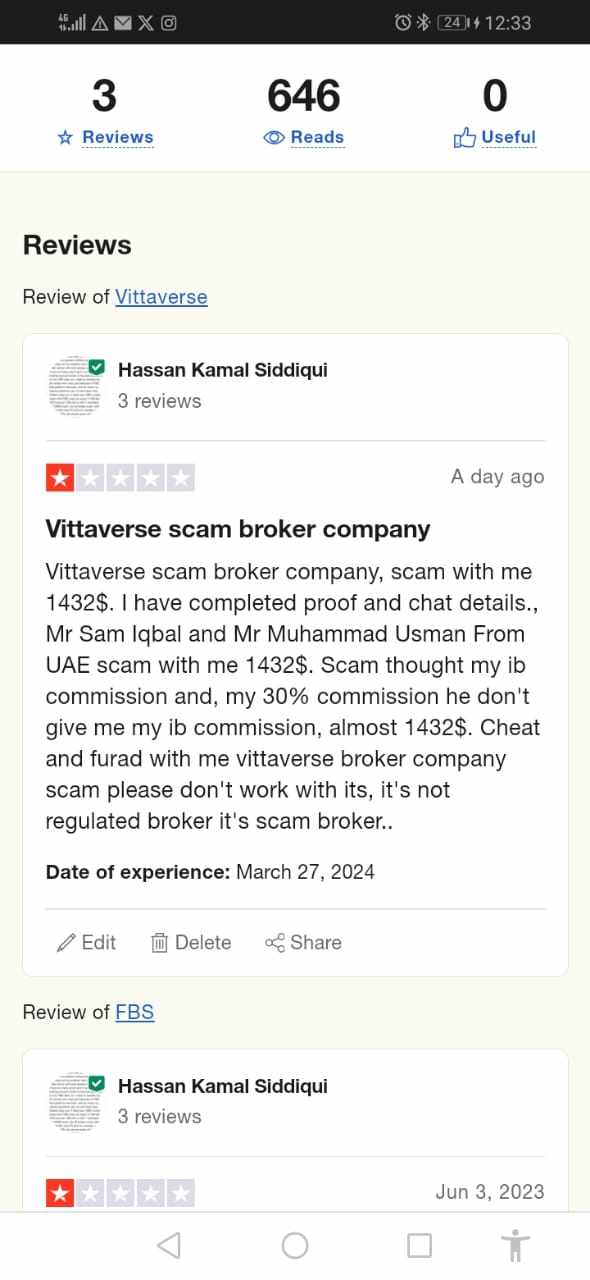Tap the share icon on Vittaverse review
This screenshot has height=1280, width=590.
coord(275,942)
